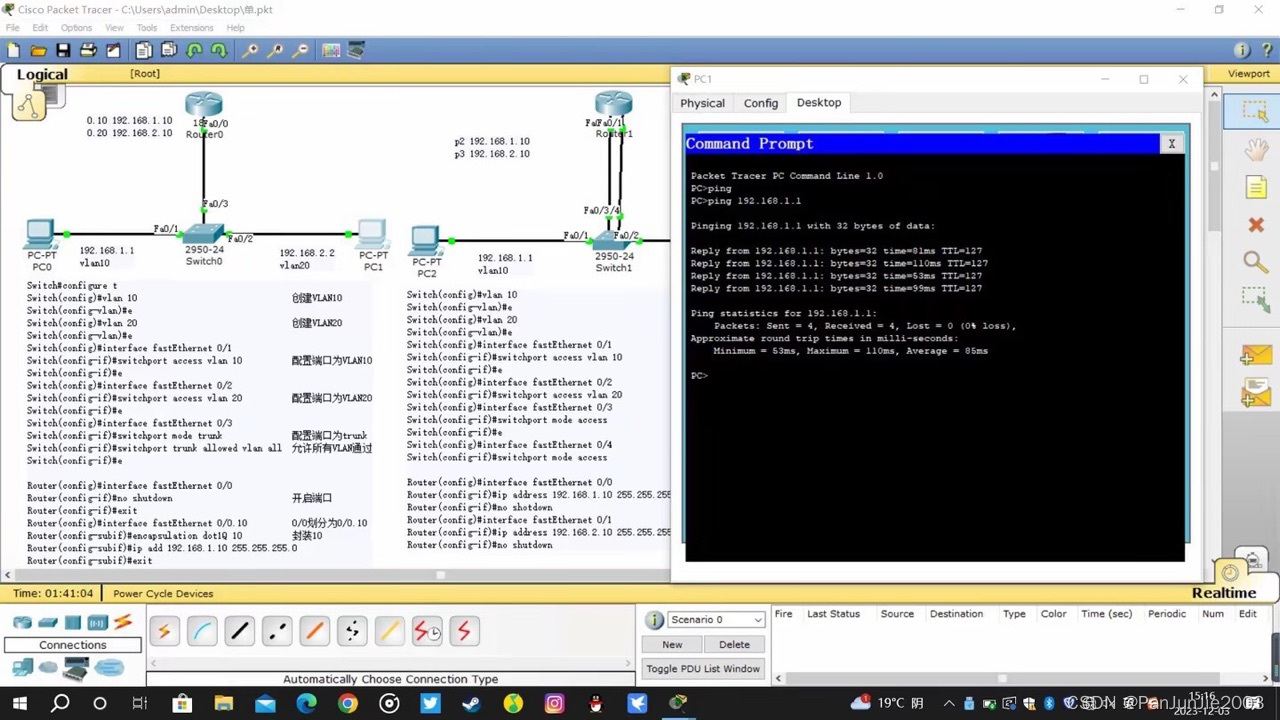The width and height of the screenshot is (1280, 720).
Task: Select the Delete tool red X
Action: pyautogui.click(x=1256, y=225)
